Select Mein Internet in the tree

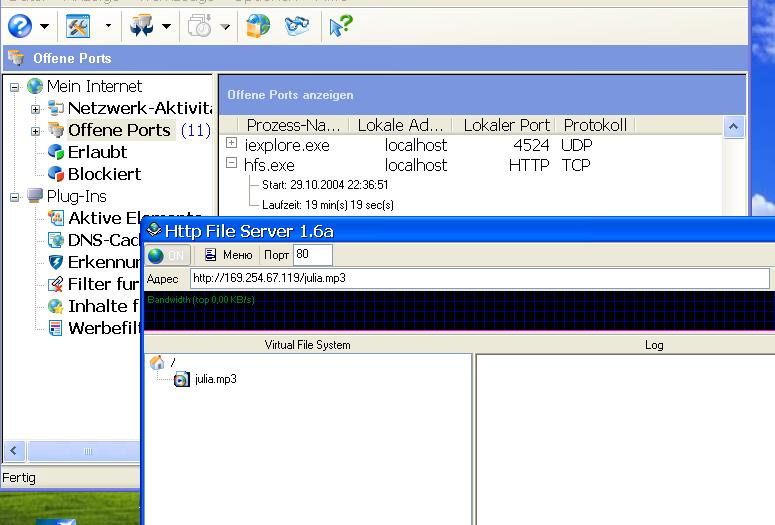[x=94, y=87]
